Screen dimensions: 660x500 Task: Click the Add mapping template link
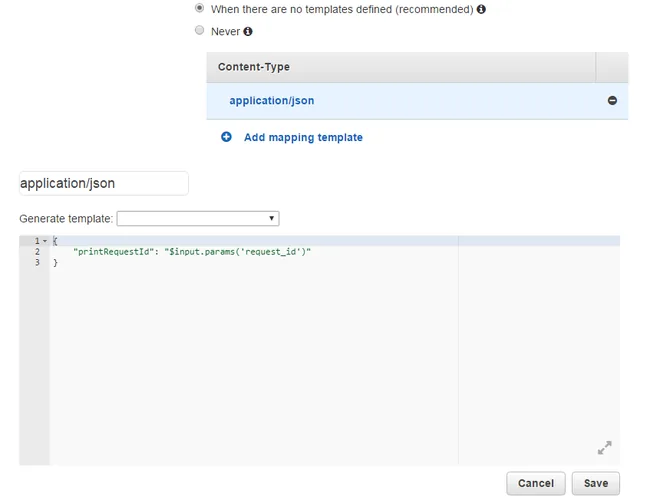pos(303,138)
